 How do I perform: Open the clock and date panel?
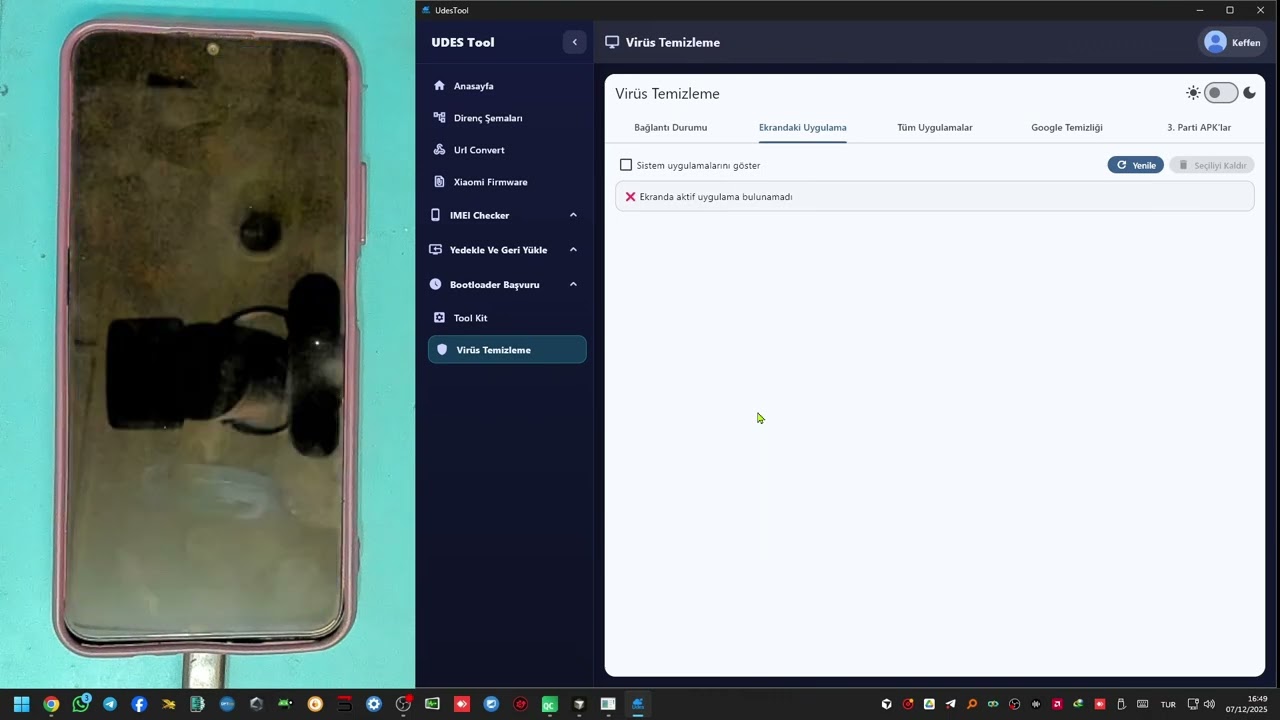click(1246, 704)
